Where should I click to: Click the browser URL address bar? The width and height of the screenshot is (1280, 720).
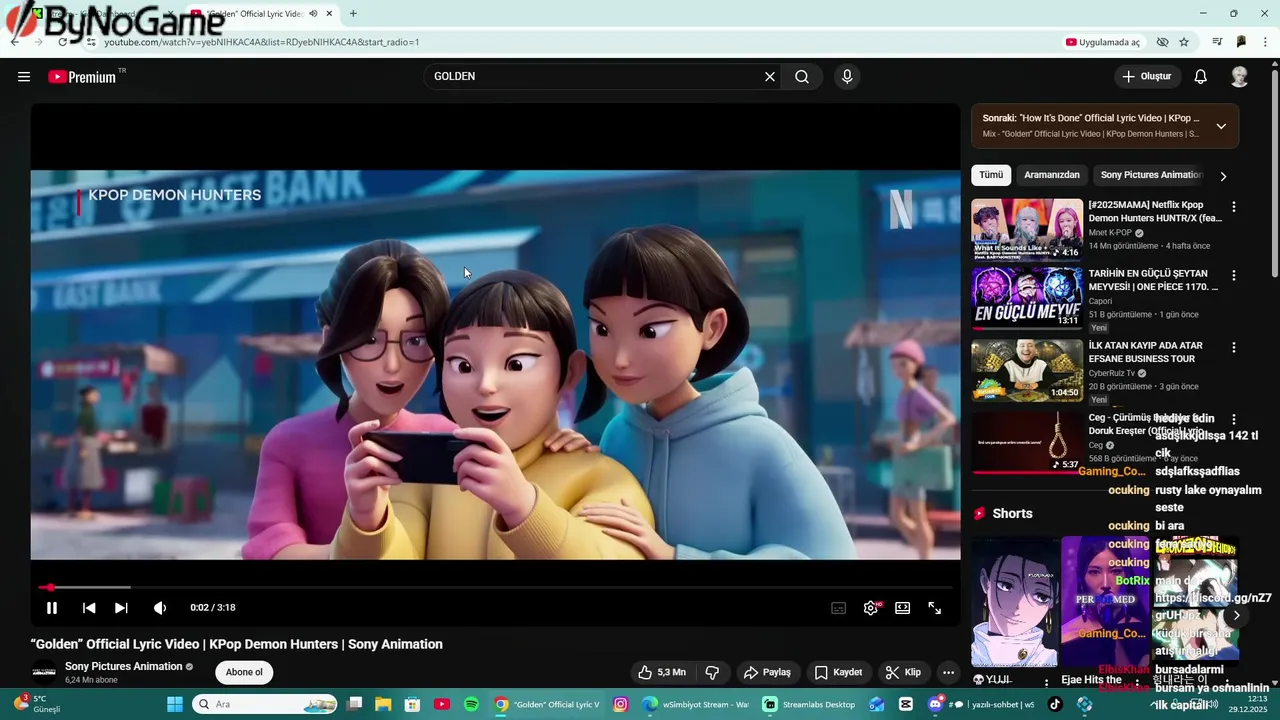click(x=570, y=42)
